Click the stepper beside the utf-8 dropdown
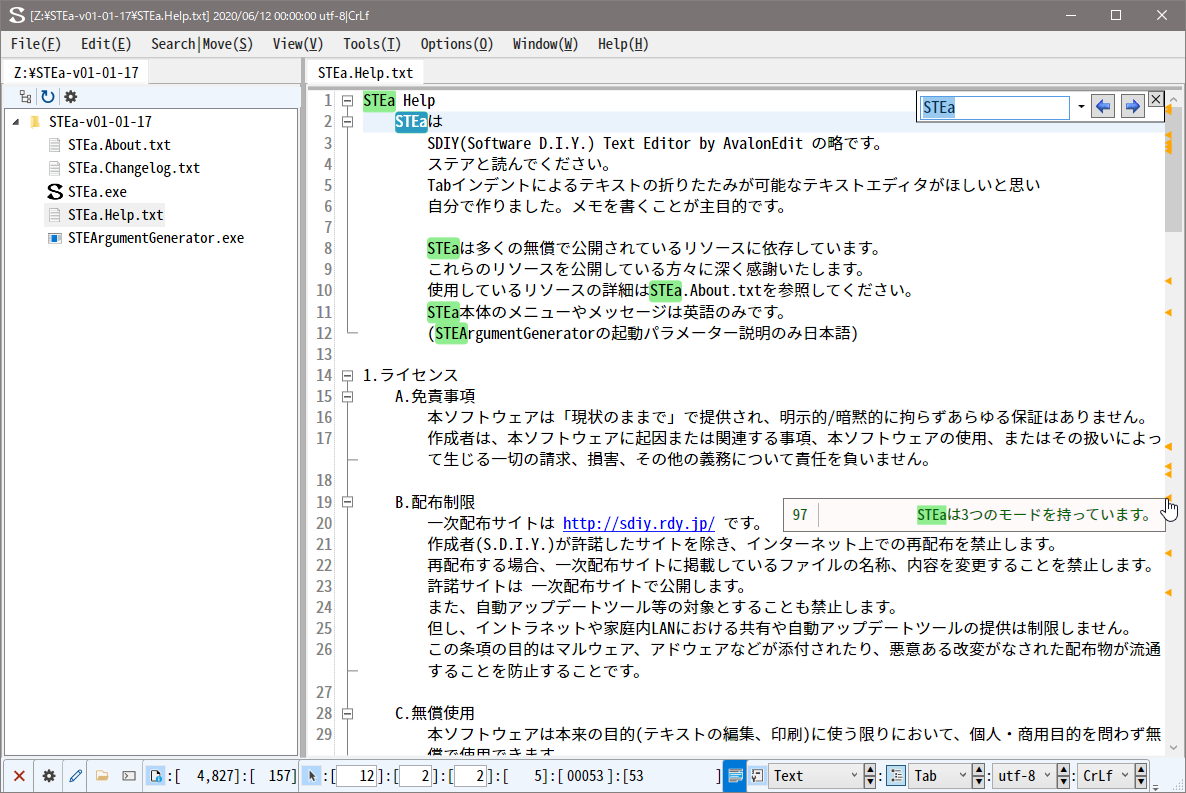 (x=1063, y=776)
